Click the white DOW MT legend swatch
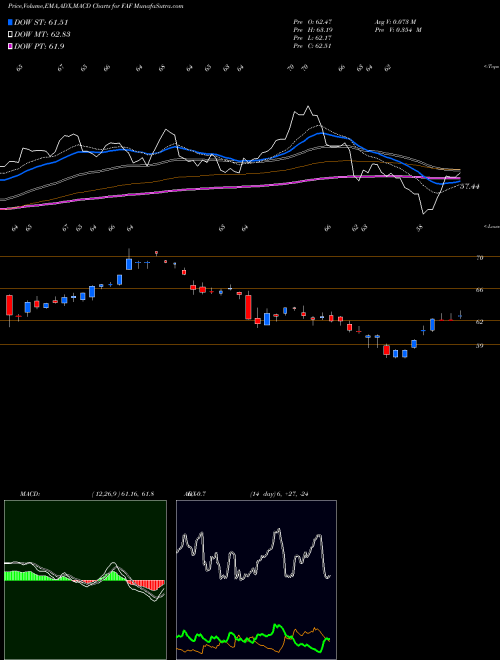 (10, 35)
